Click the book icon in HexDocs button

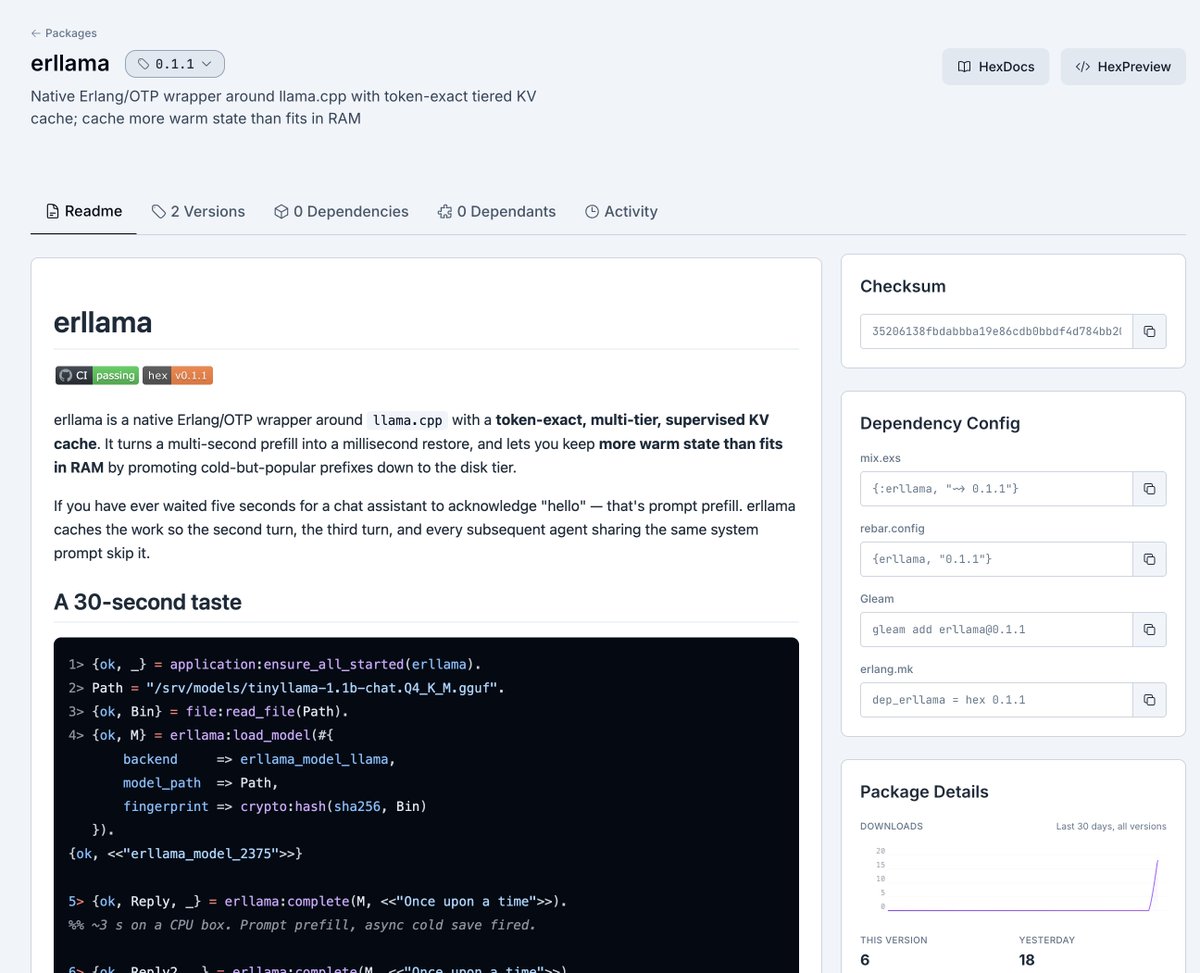(x=964, y=67)
